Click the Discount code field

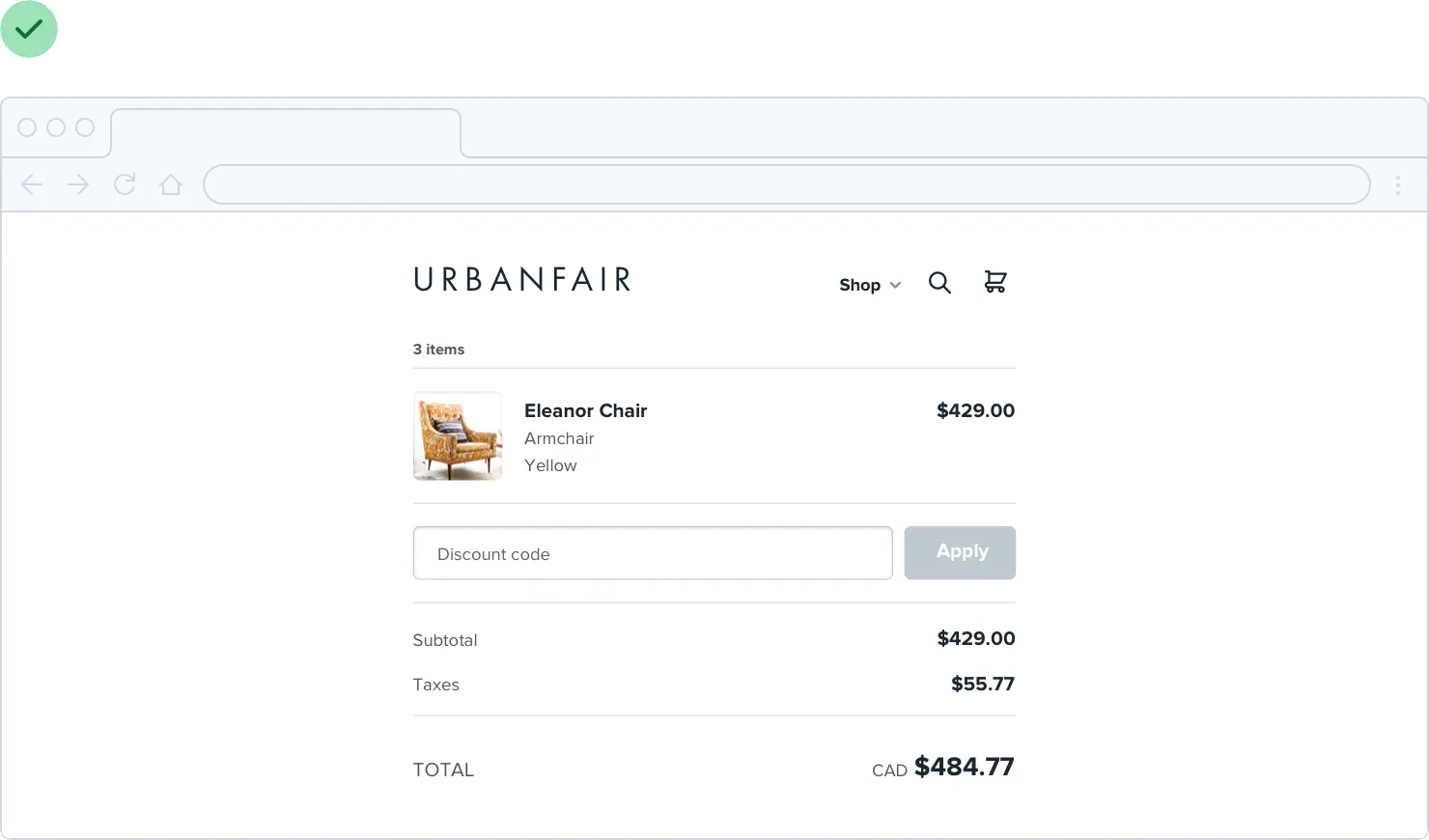click(x=652, y=553)
